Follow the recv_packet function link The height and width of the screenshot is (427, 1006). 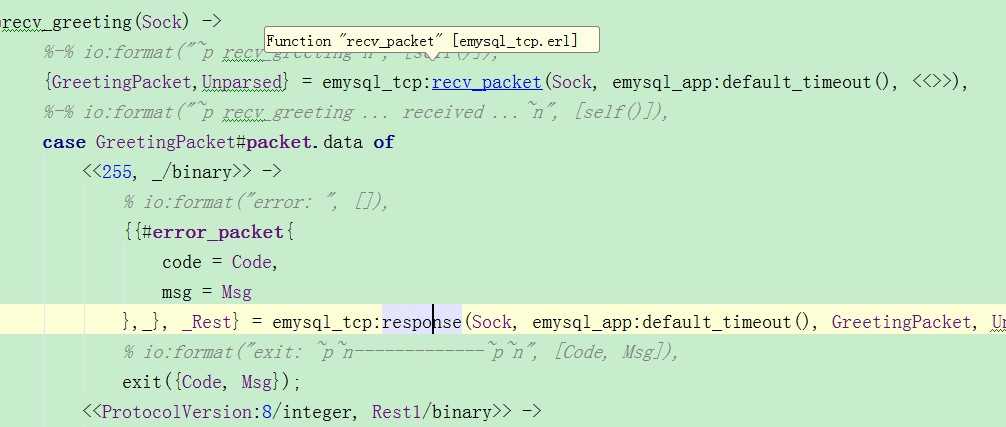pos(487,83)
